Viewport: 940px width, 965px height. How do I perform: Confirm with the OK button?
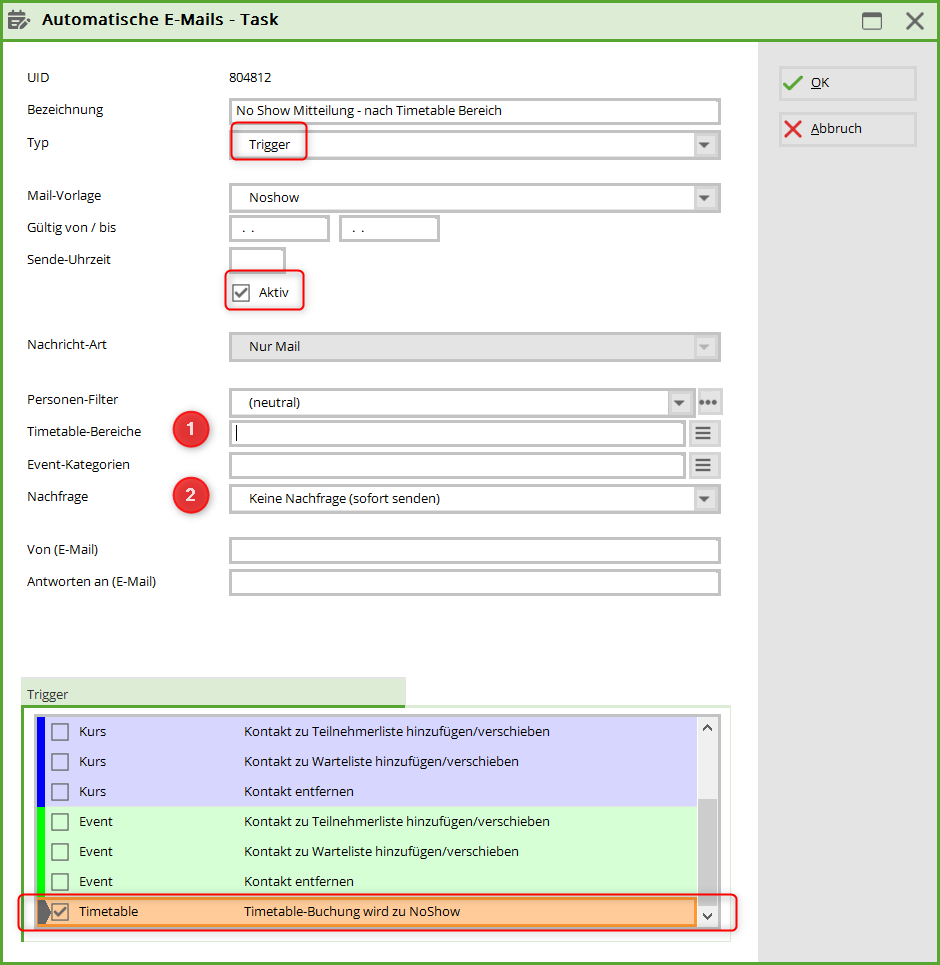847,83
